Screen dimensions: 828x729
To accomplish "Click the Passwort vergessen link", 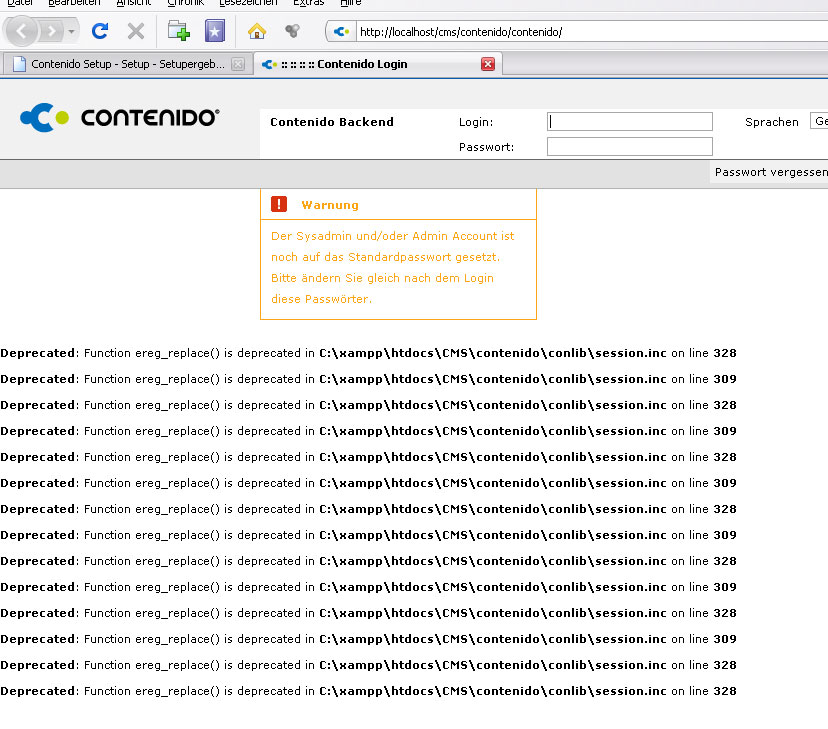I will click(x=770, y=172).
